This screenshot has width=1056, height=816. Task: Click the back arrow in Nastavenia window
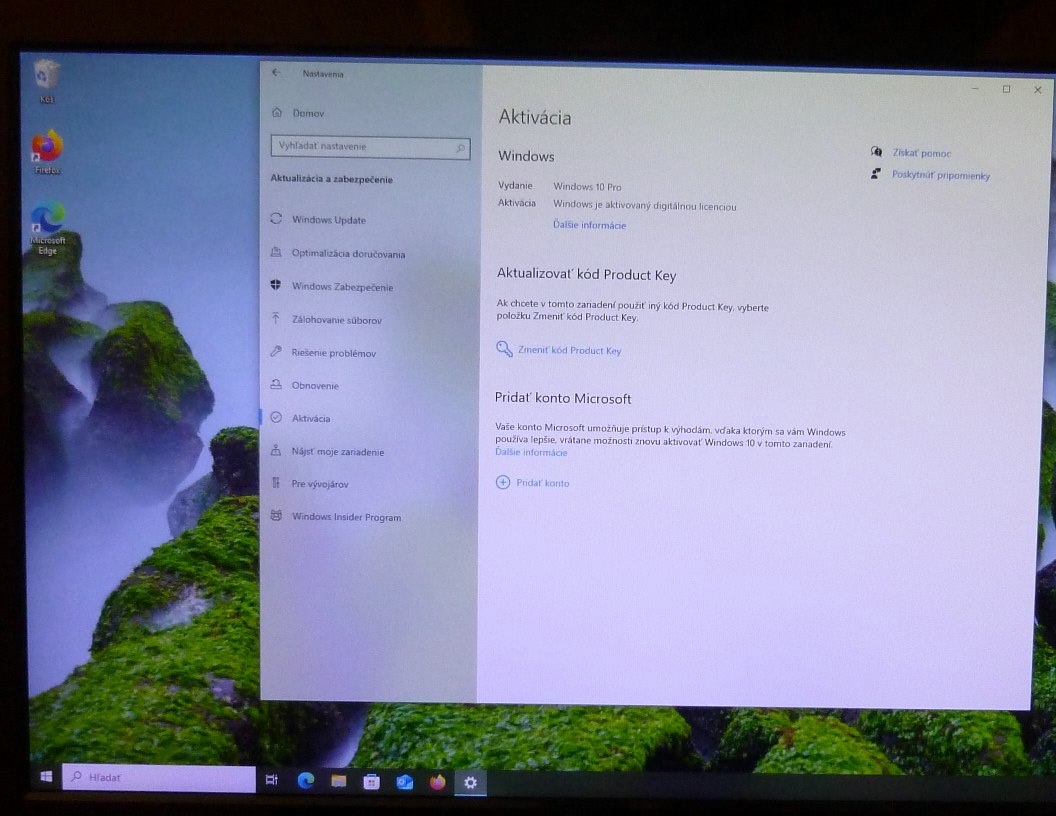coord(277,73)
